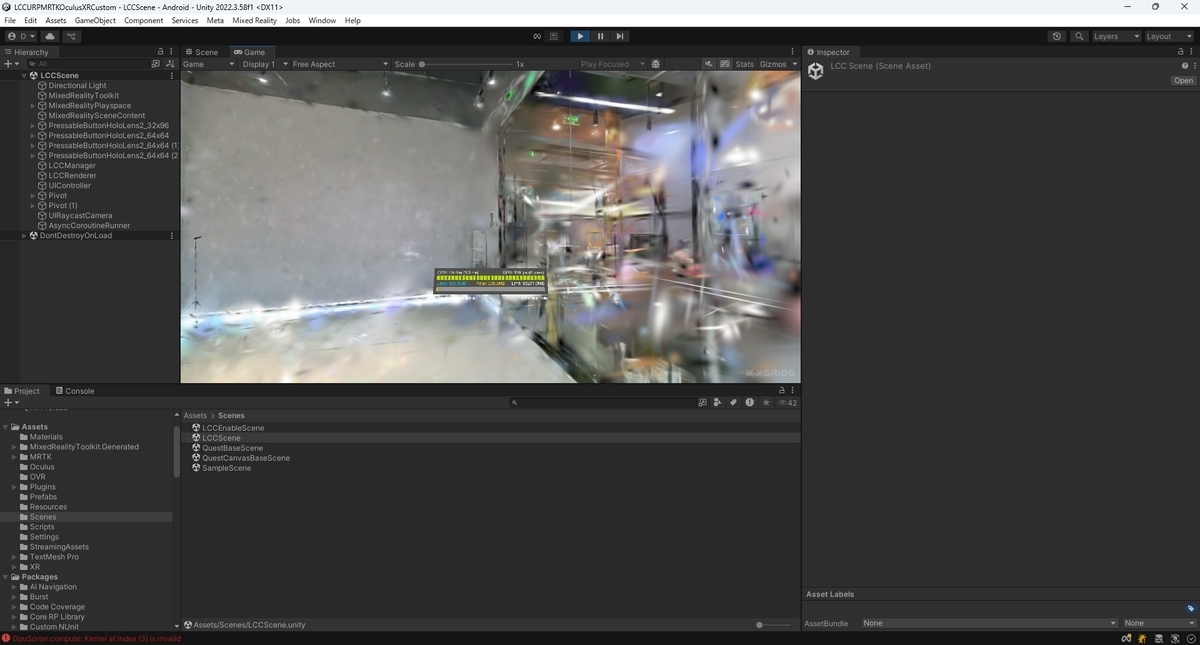Open the Play Focused dropdown
This screenshot has width=1200, height=645.
coord(611,64)
